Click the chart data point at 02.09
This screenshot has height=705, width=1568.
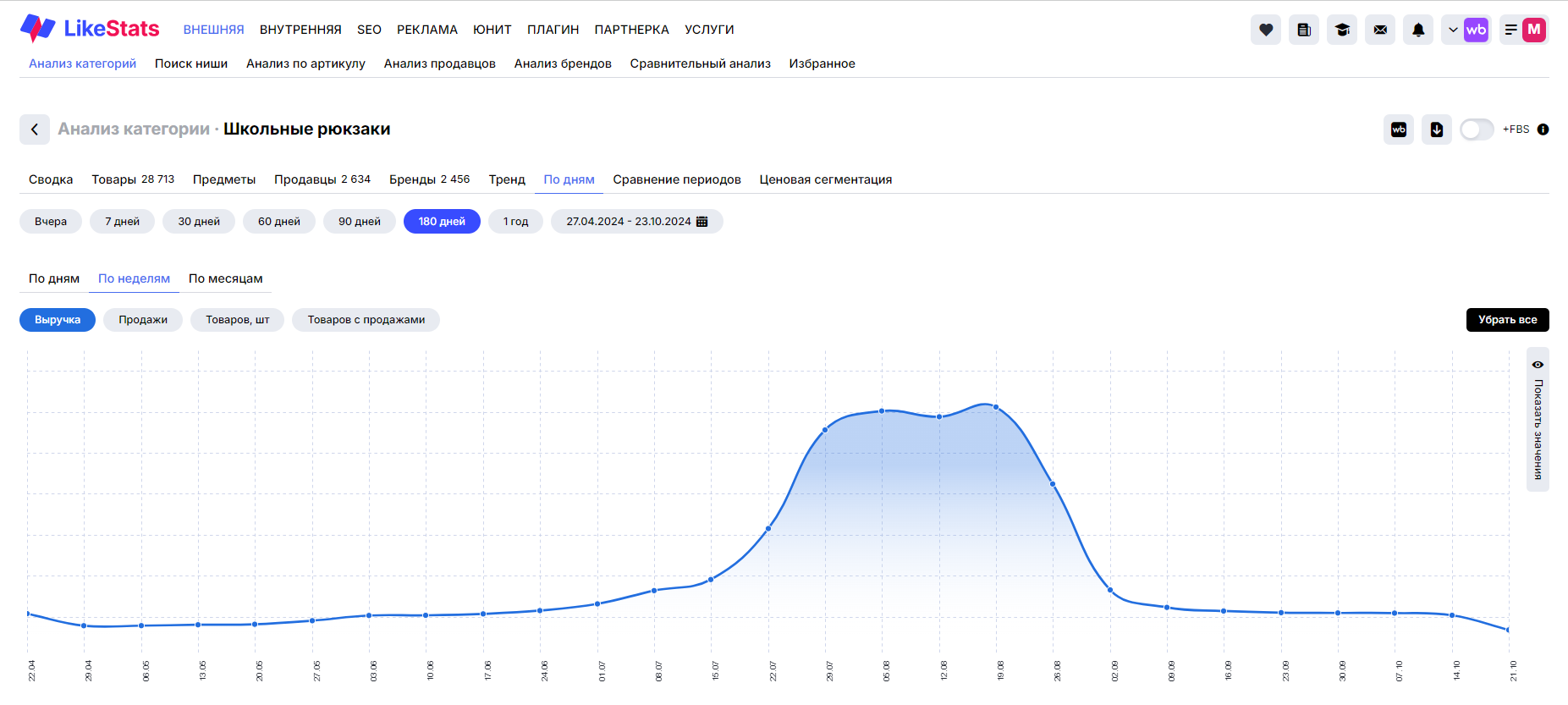(x=1110, y=591)
